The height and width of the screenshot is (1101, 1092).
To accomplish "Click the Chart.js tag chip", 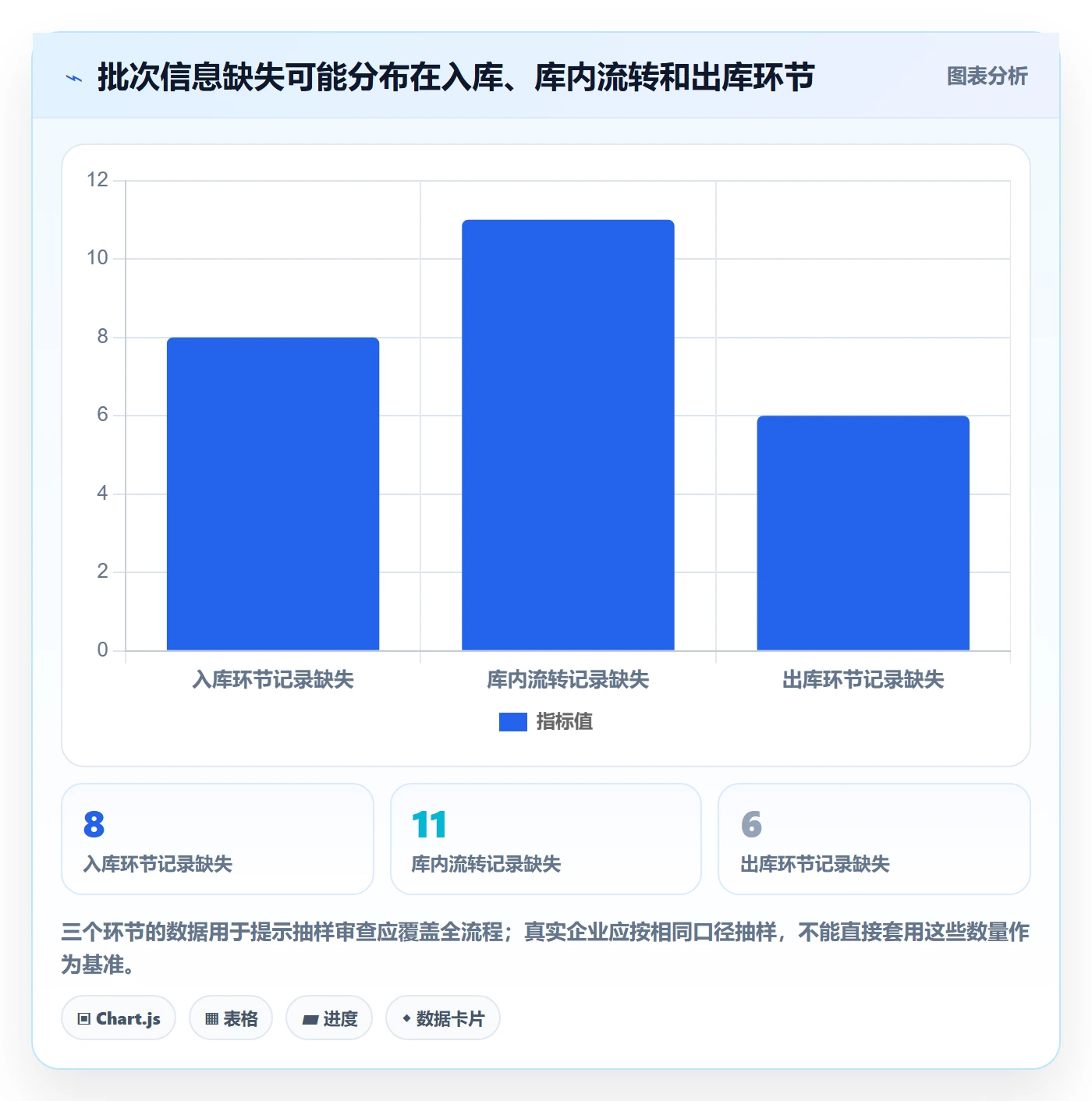I will (x=119, y=1018).
